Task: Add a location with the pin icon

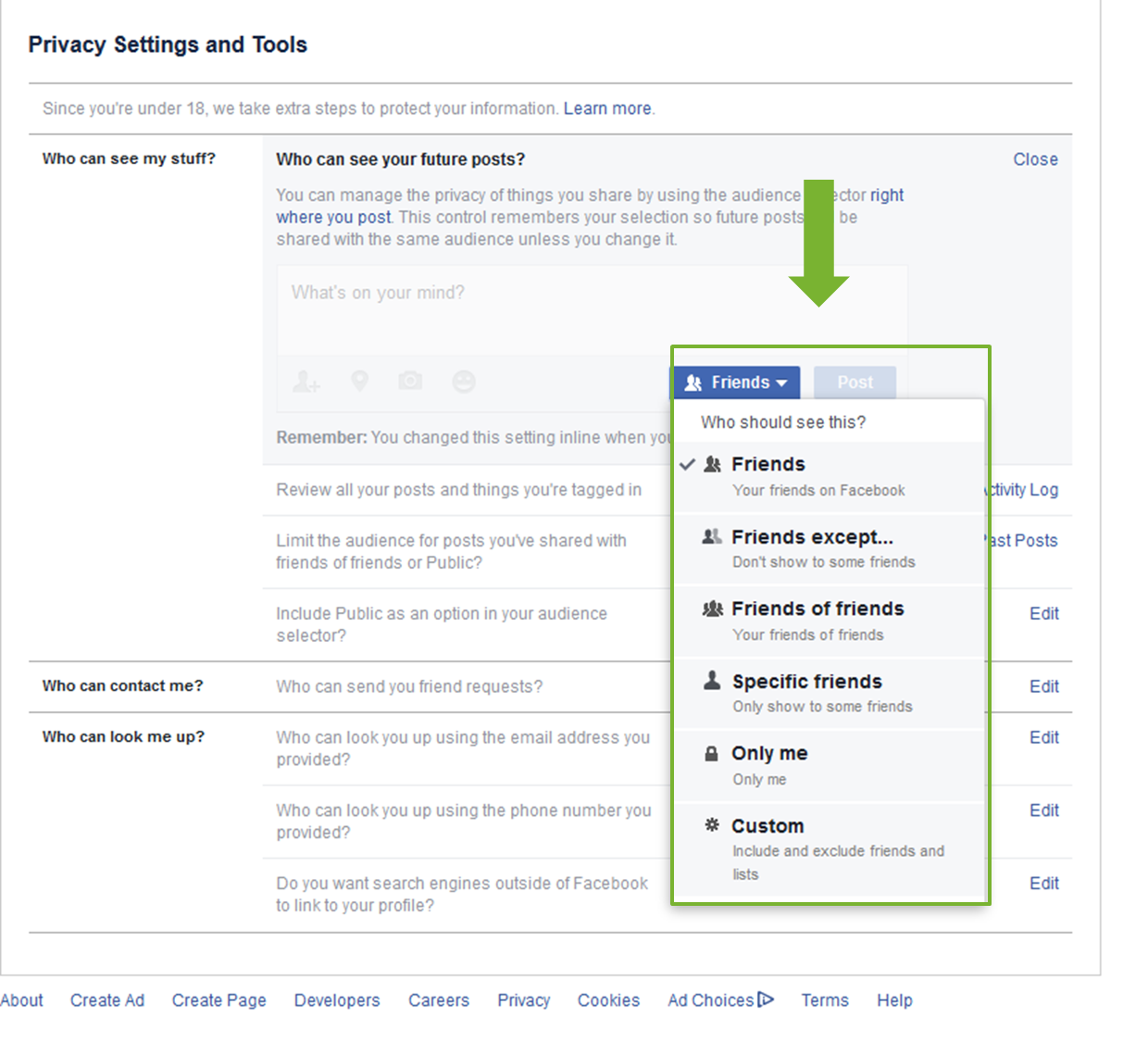Action: click(359, 381)
